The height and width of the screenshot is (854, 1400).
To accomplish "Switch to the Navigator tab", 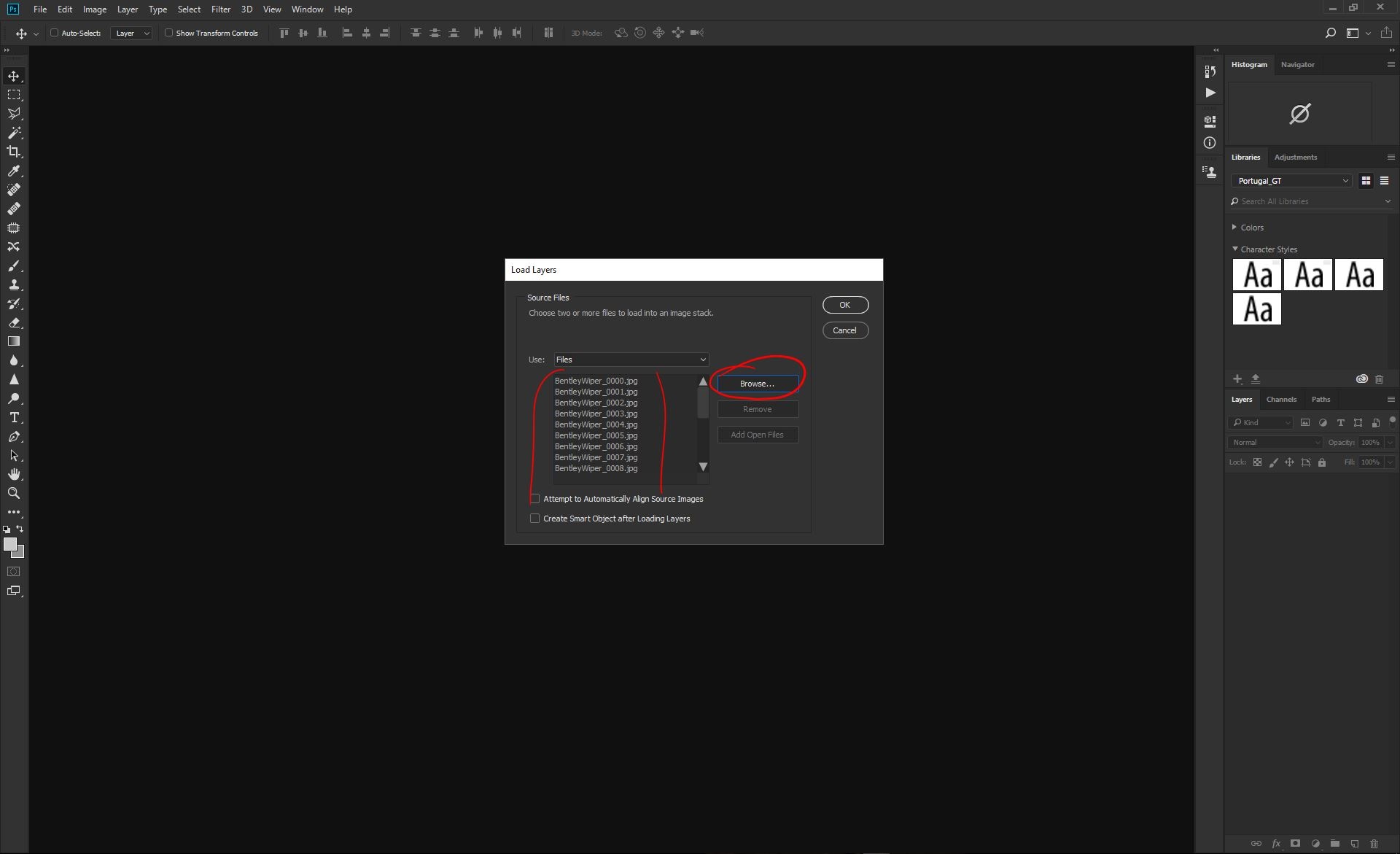I will click(x=1297, y=64).
